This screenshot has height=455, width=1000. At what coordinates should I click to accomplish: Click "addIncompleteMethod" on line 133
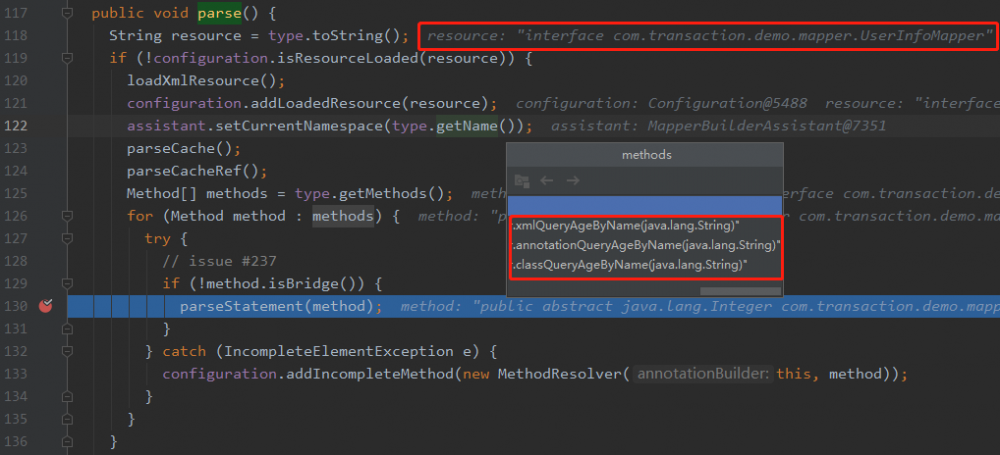click(x=370, y=374)
